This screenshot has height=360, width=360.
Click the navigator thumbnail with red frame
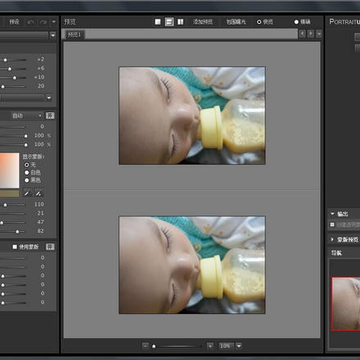click(346, 303)
